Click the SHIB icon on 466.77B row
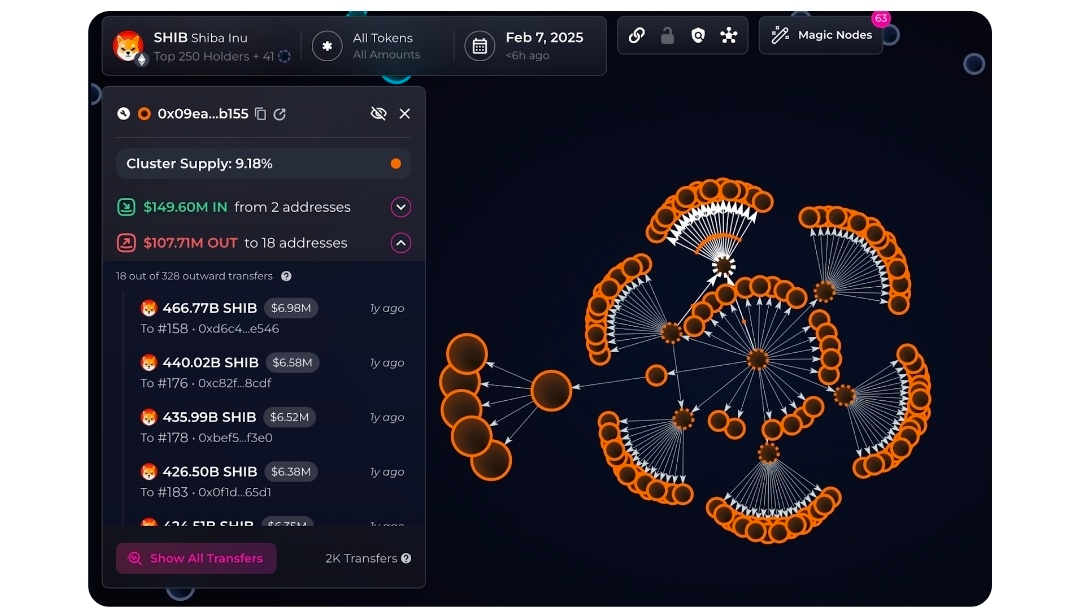Screen dimensions: 1080x607 149,308
